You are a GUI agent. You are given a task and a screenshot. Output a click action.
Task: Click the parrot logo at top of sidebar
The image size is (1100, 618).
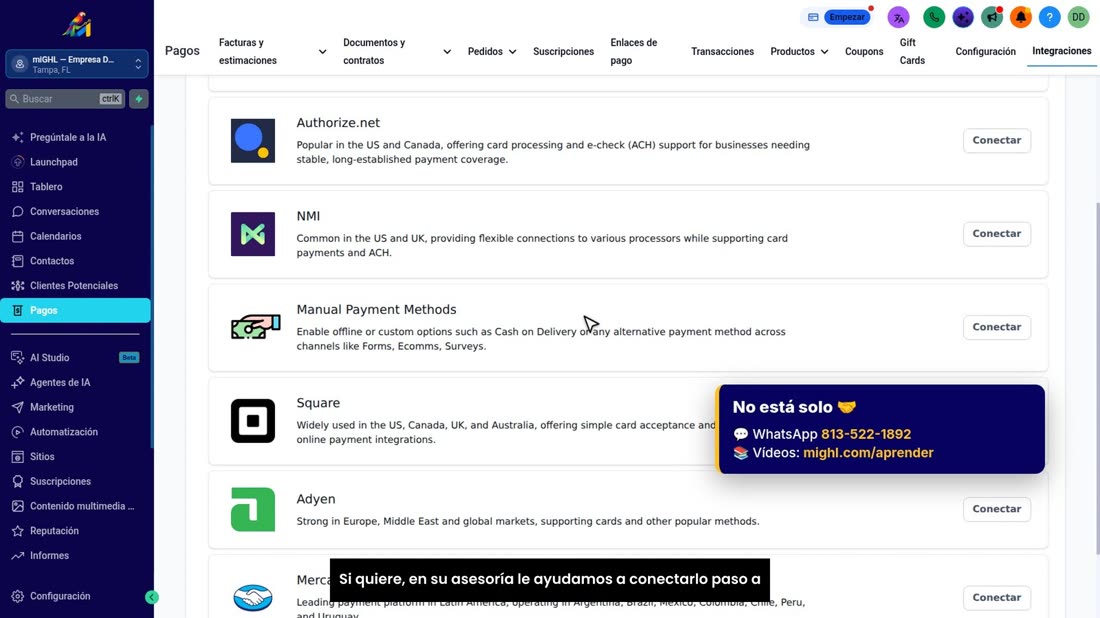(x=76, y=25)
